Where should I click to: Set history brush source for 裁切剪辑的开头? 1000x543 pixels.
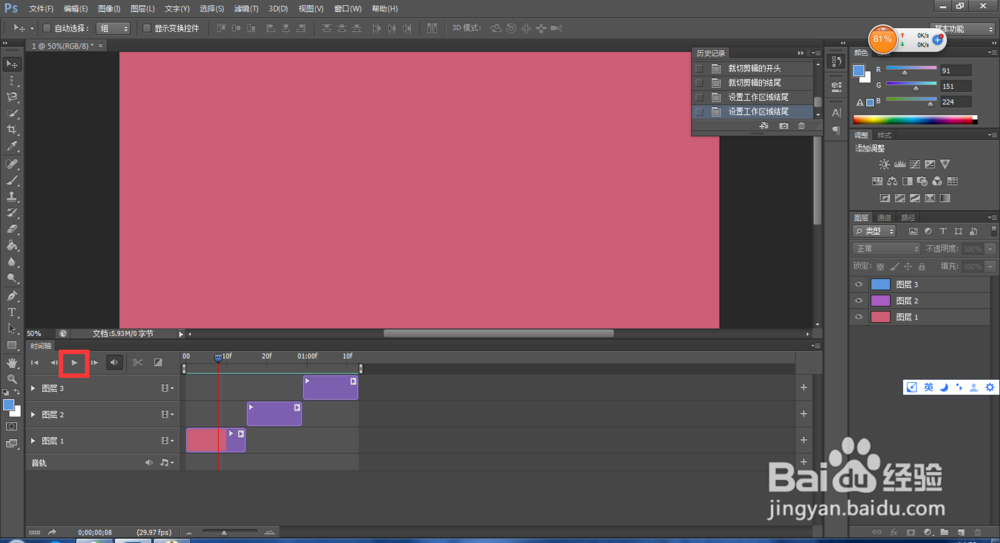click(x=699, y=68)
